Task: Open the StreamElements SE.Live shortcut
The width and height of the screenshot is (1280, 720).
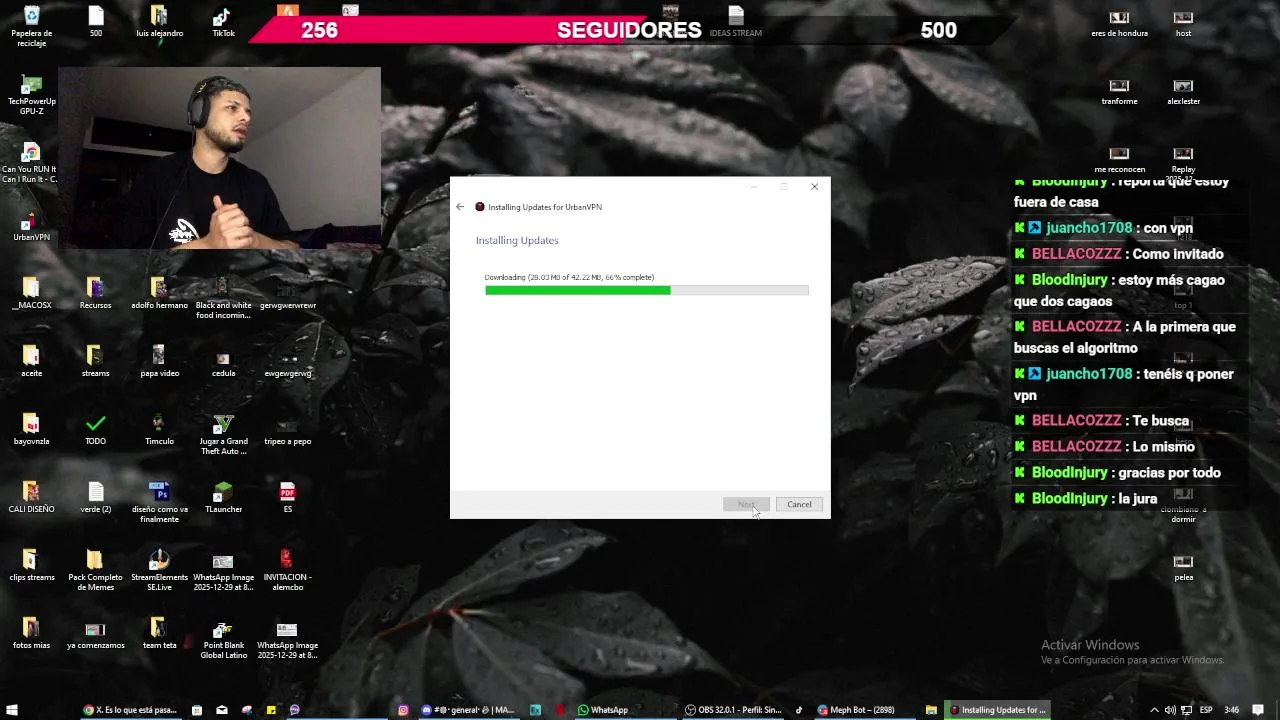Action: pos(159,571)
